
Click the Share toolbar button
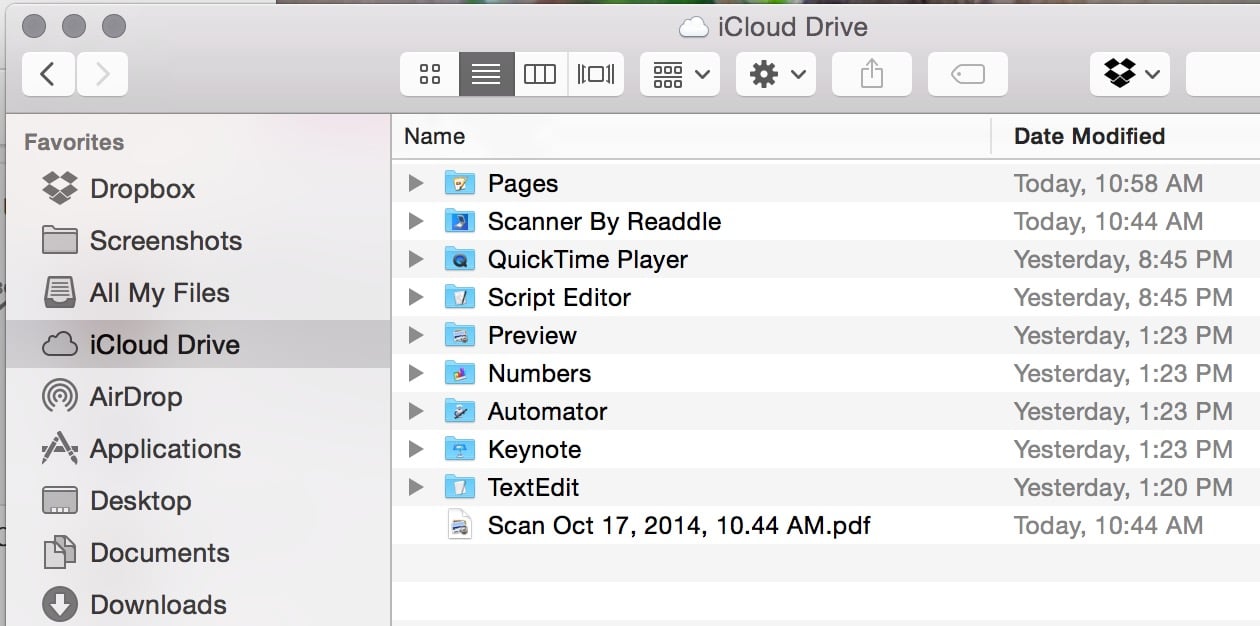coord(872,74)
